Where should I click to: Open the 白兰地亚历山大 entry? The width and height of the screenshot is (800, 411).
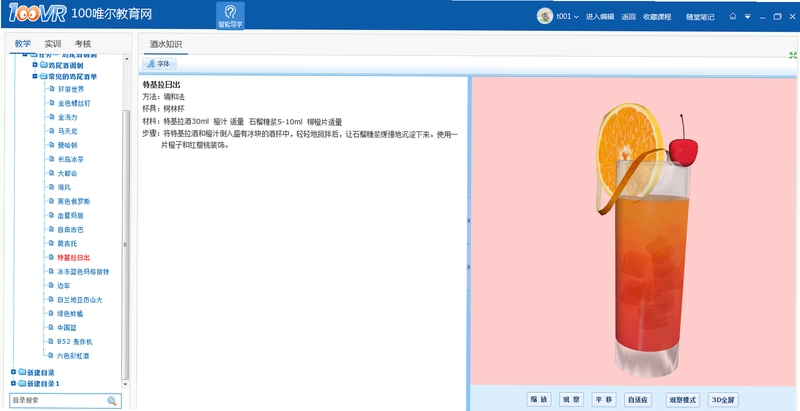coord(80,300)
